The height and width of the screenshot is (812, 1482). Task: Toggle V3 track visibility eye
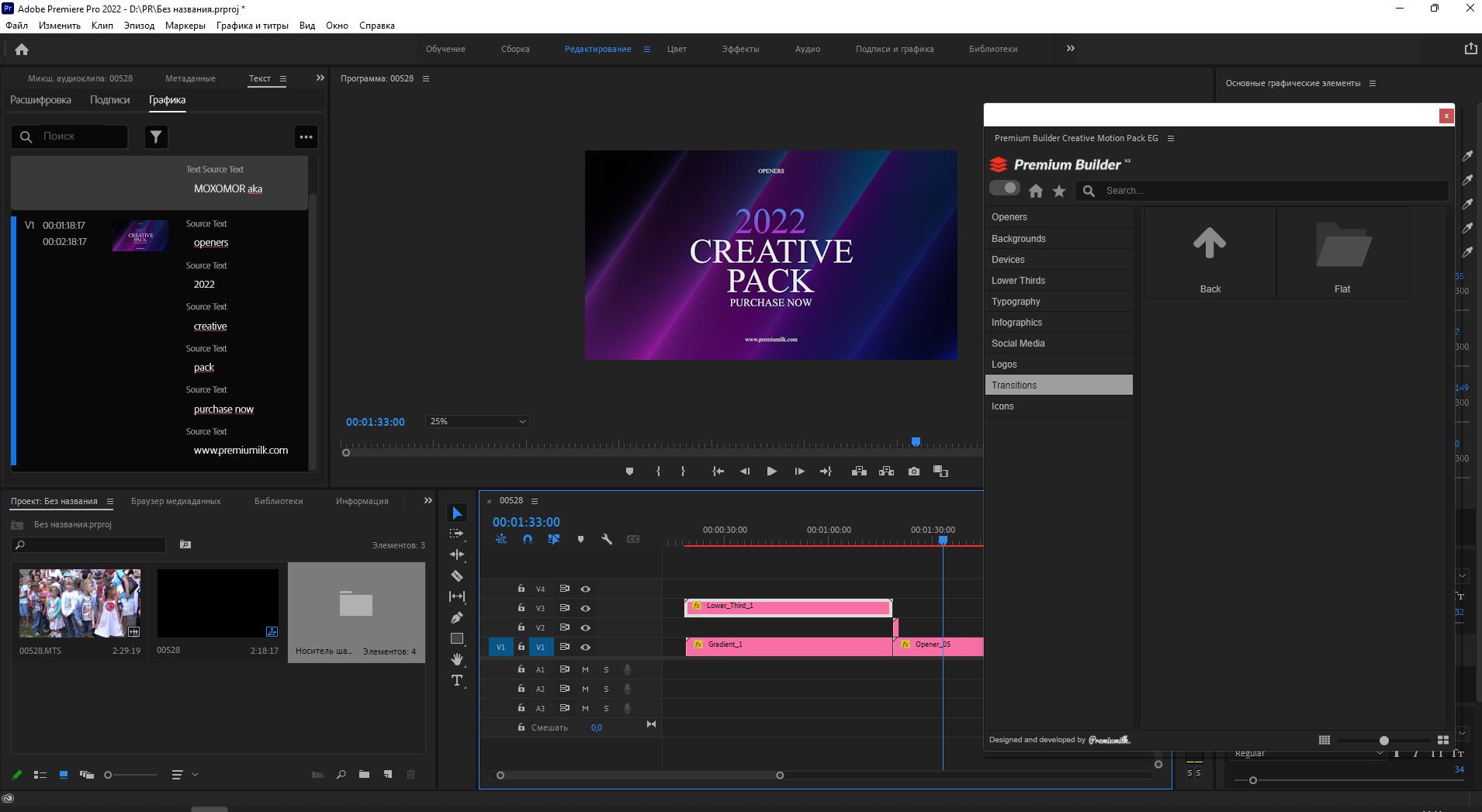586,608
